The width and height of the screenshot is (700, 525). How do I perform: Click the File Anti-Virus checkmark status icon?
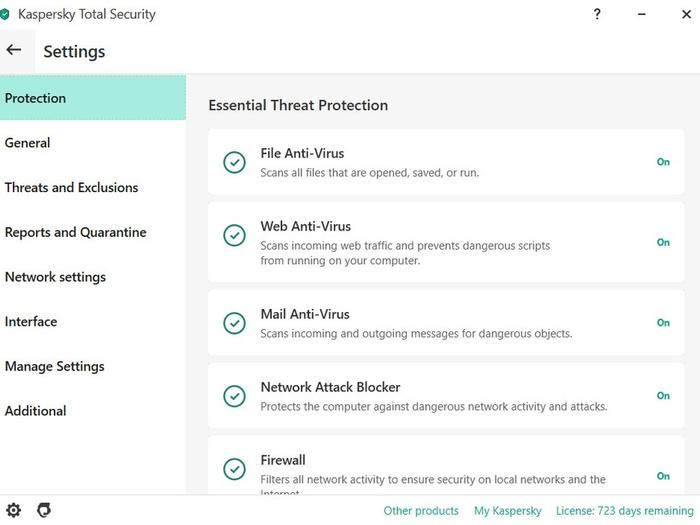(234, 162)
